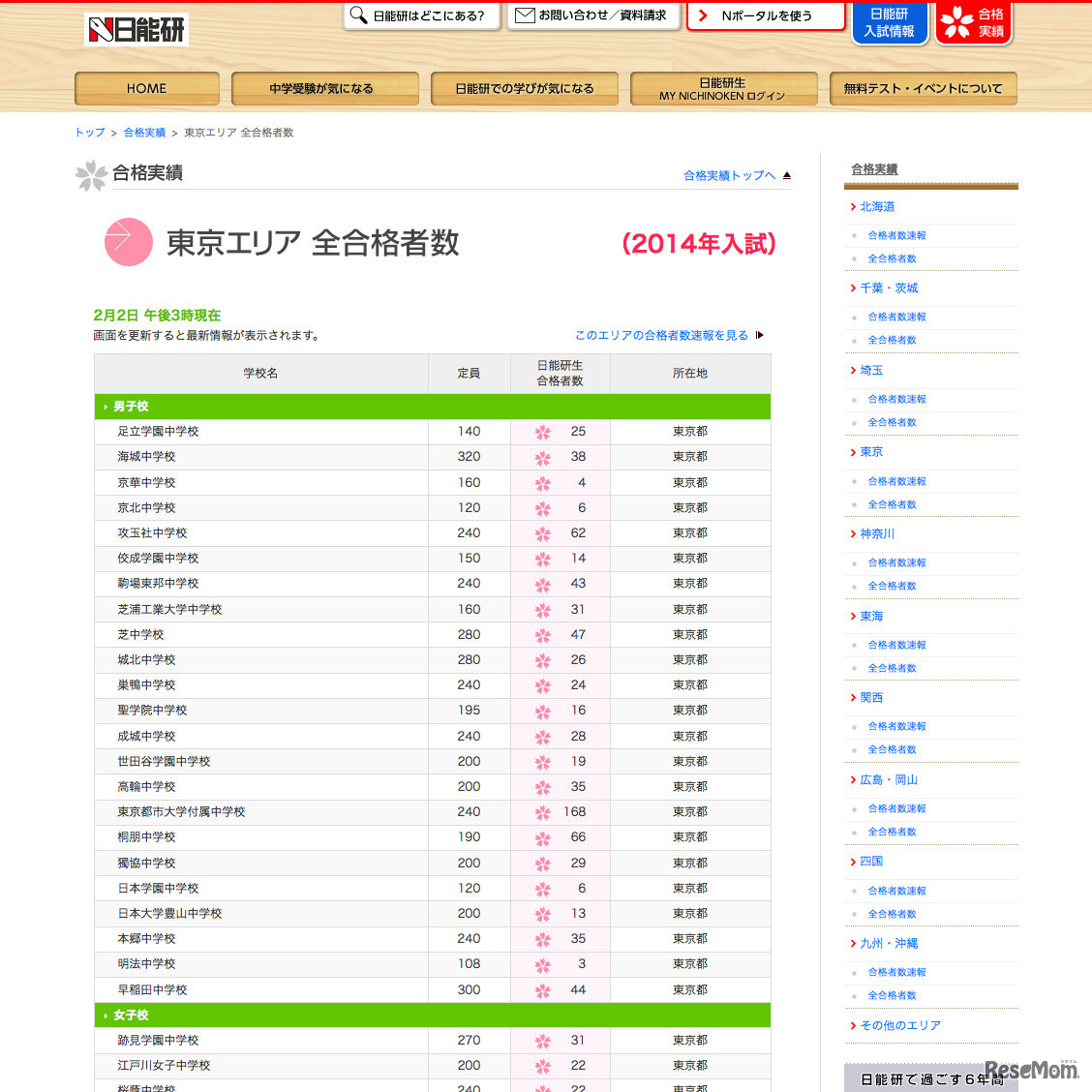The image size is (1092, 1092).
Task: Click the Nichinoken logo at top left
Action: pyautogui.click(x=136, y=30)
